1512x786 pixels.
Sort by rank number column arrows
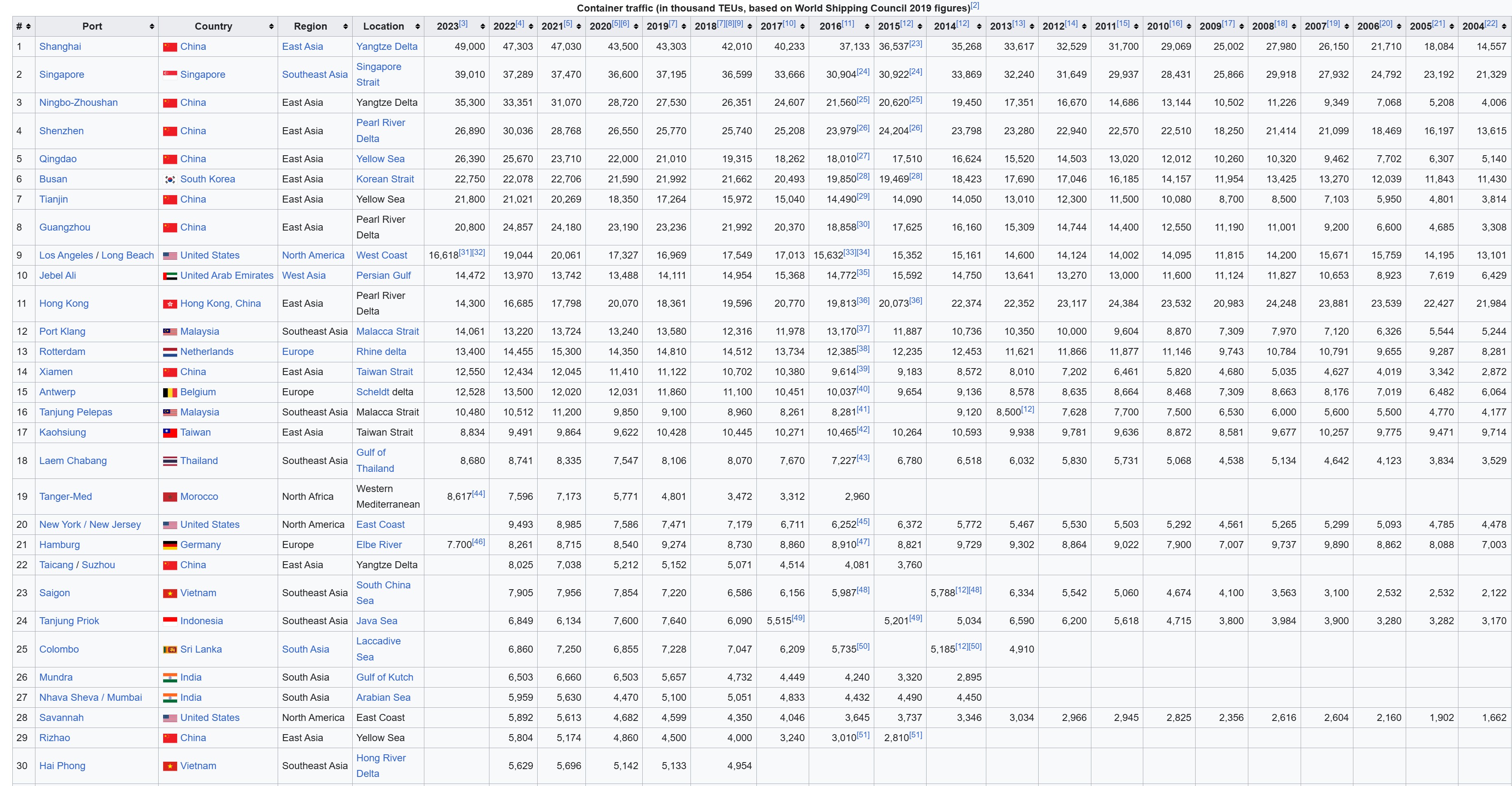pyautogui.click(x=28, y=26)
